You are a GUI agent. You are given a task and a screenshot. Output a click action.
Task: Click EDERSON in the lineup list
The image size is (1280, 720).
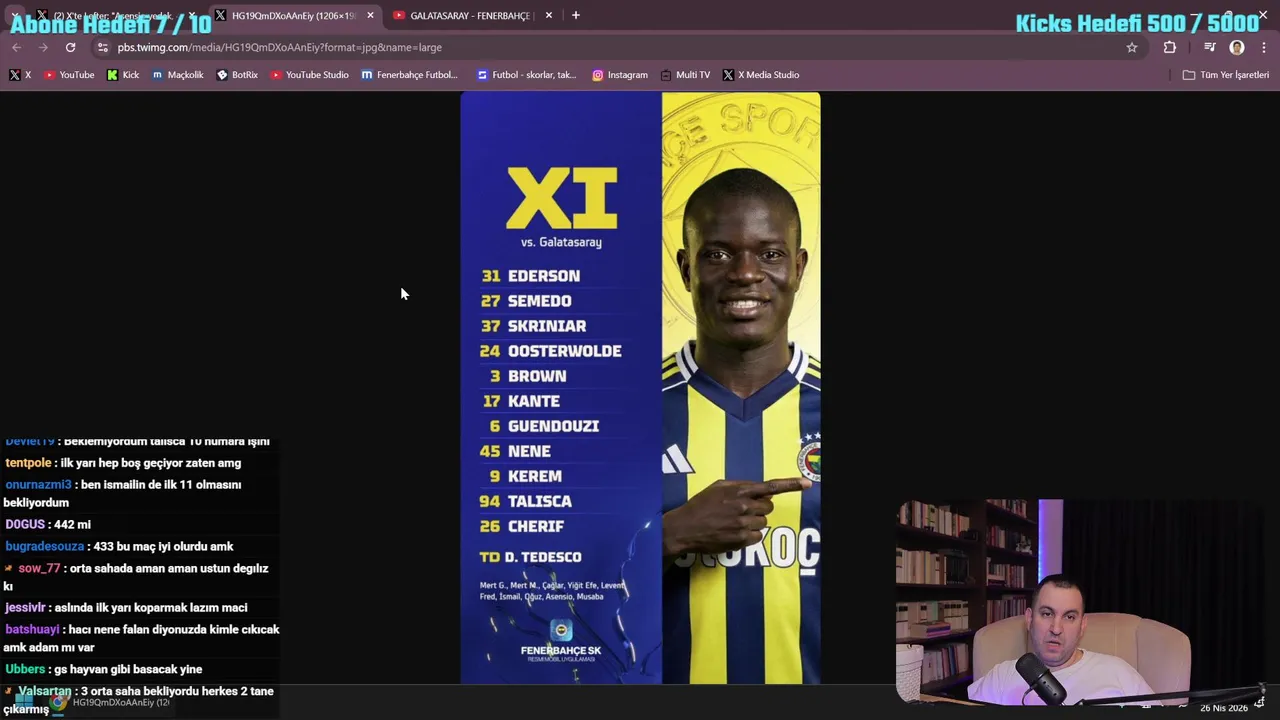click(543, 276)
